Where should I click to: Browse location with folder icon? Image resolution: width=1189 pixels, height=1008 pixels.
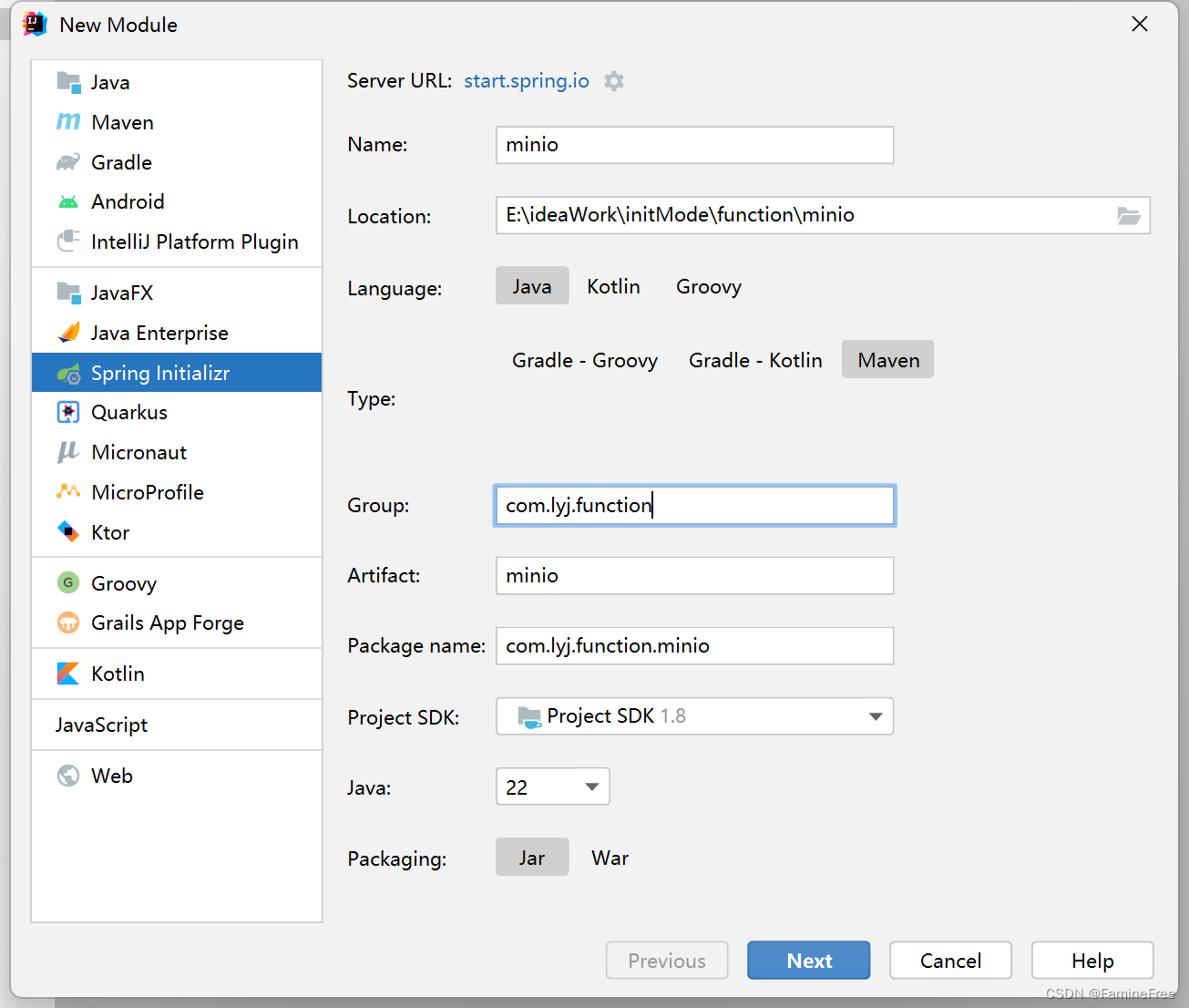point(1129,215)
